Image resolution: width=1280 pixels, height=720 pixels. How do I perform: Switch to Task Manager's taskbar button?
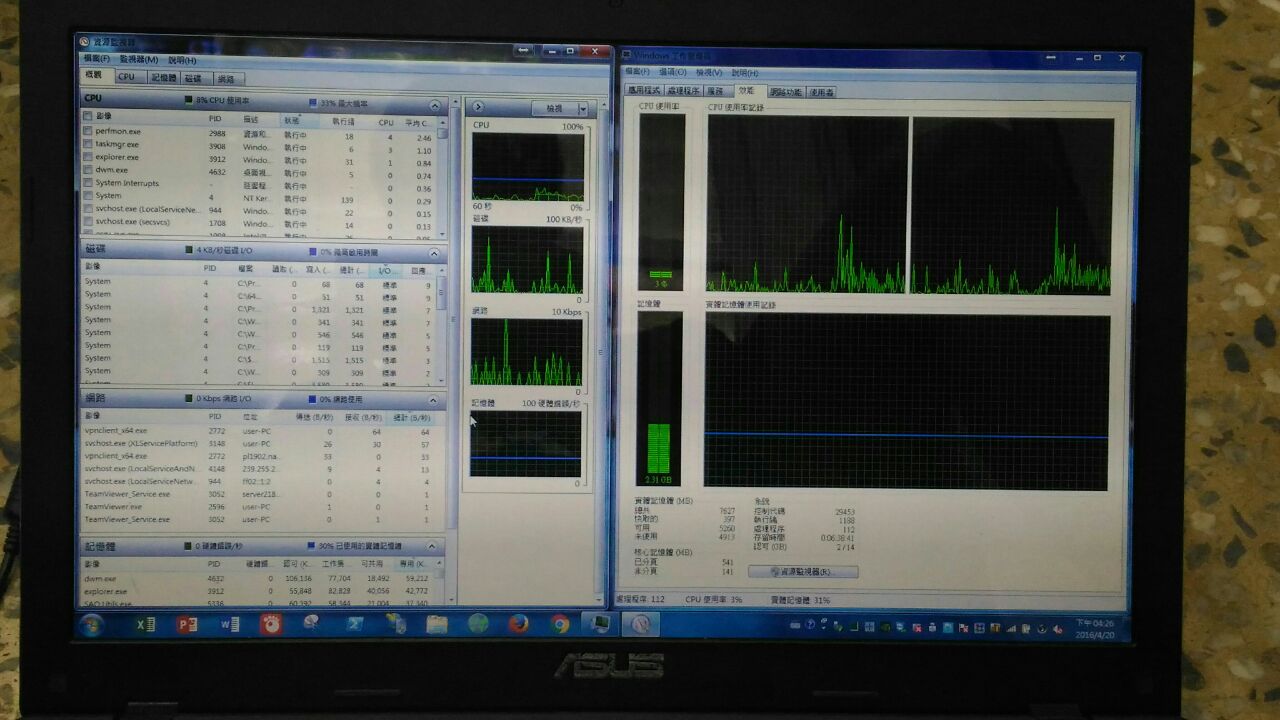[x=600, y=624]
